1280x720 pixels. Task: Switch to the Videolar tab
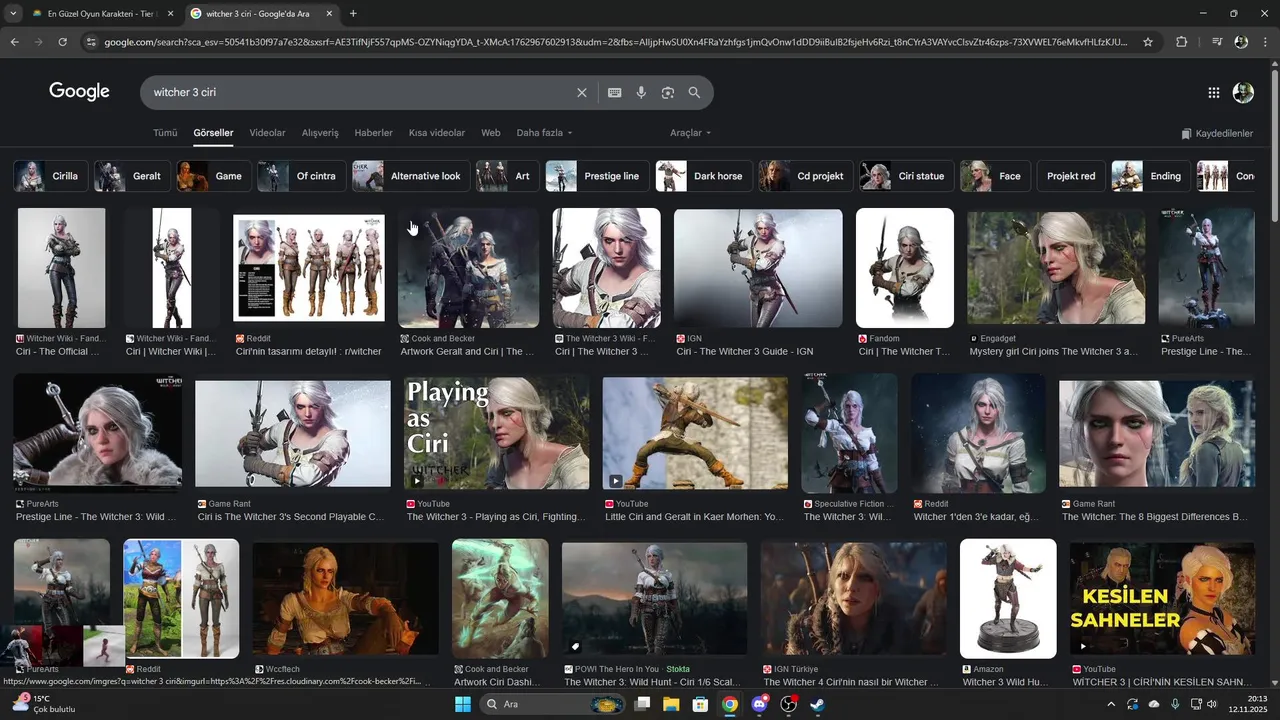pos(267,133)
